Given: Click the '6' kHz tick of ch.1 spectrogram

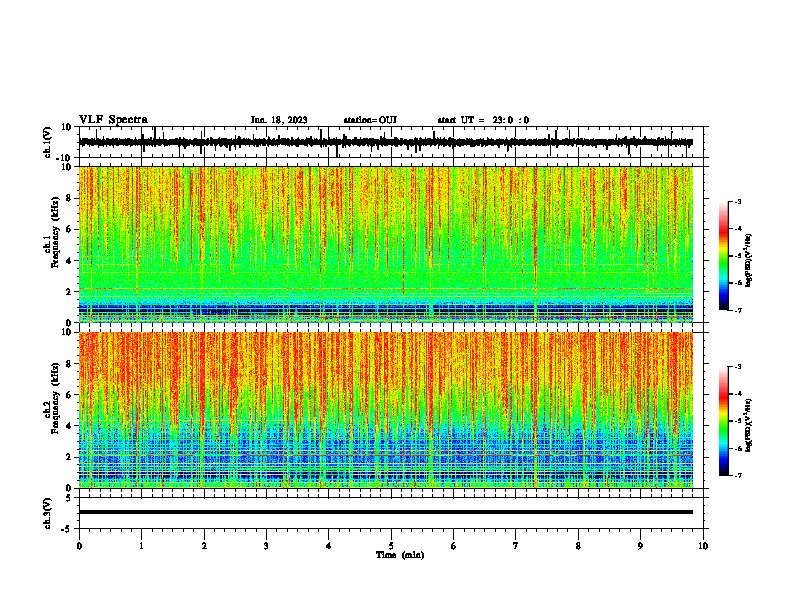Looking at the screenshot, I should 69,229.
